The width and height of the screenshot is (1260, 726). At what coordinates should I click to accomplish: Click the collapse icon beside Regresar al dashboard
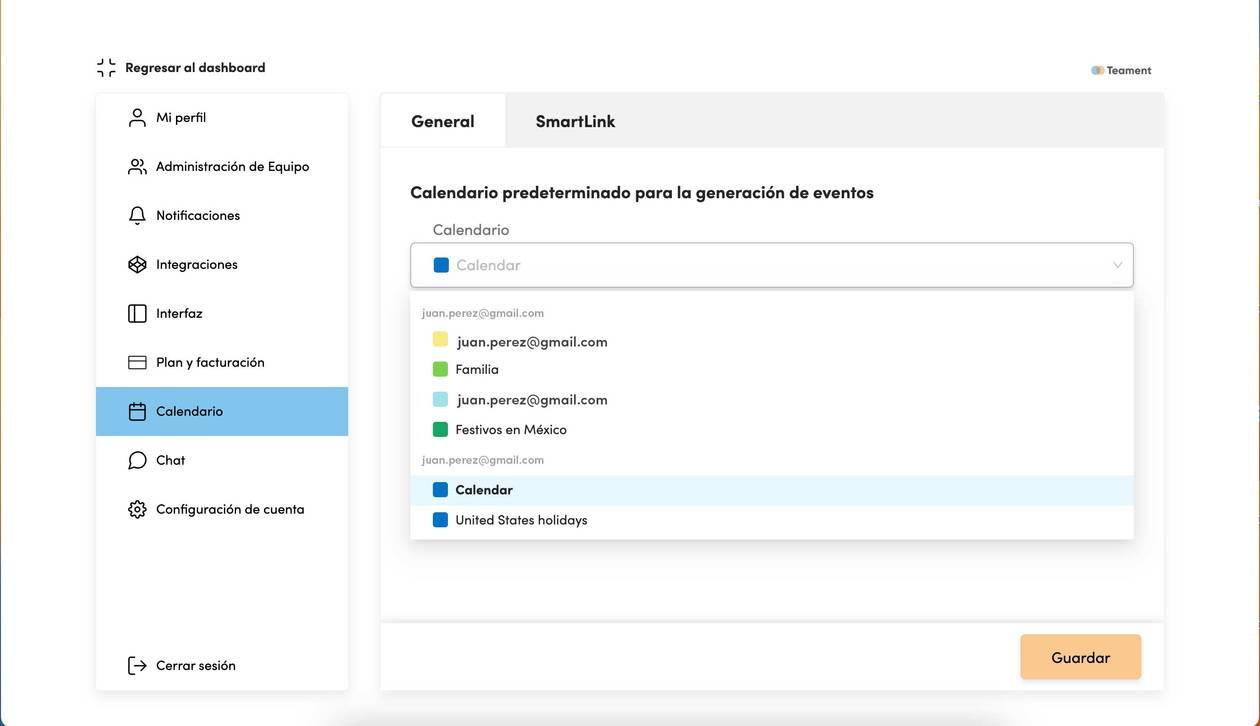point(106,68)
